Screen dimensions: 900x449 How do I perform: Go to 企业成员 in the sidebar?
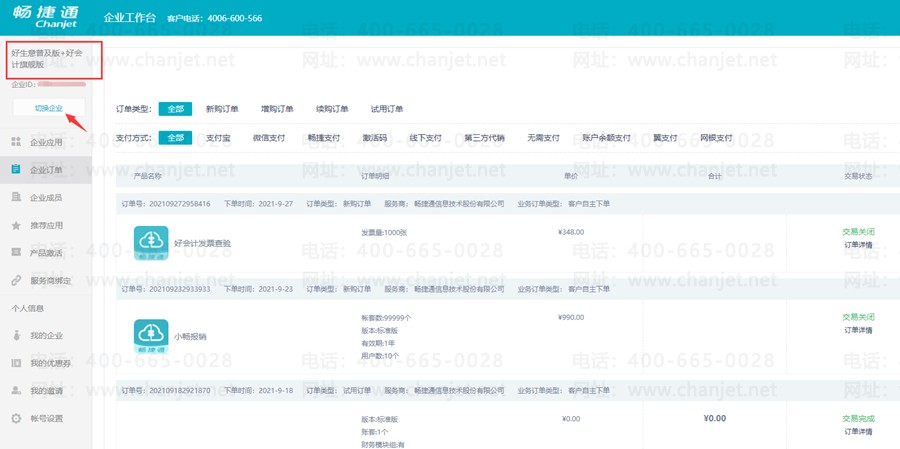[x=46, y=198]
